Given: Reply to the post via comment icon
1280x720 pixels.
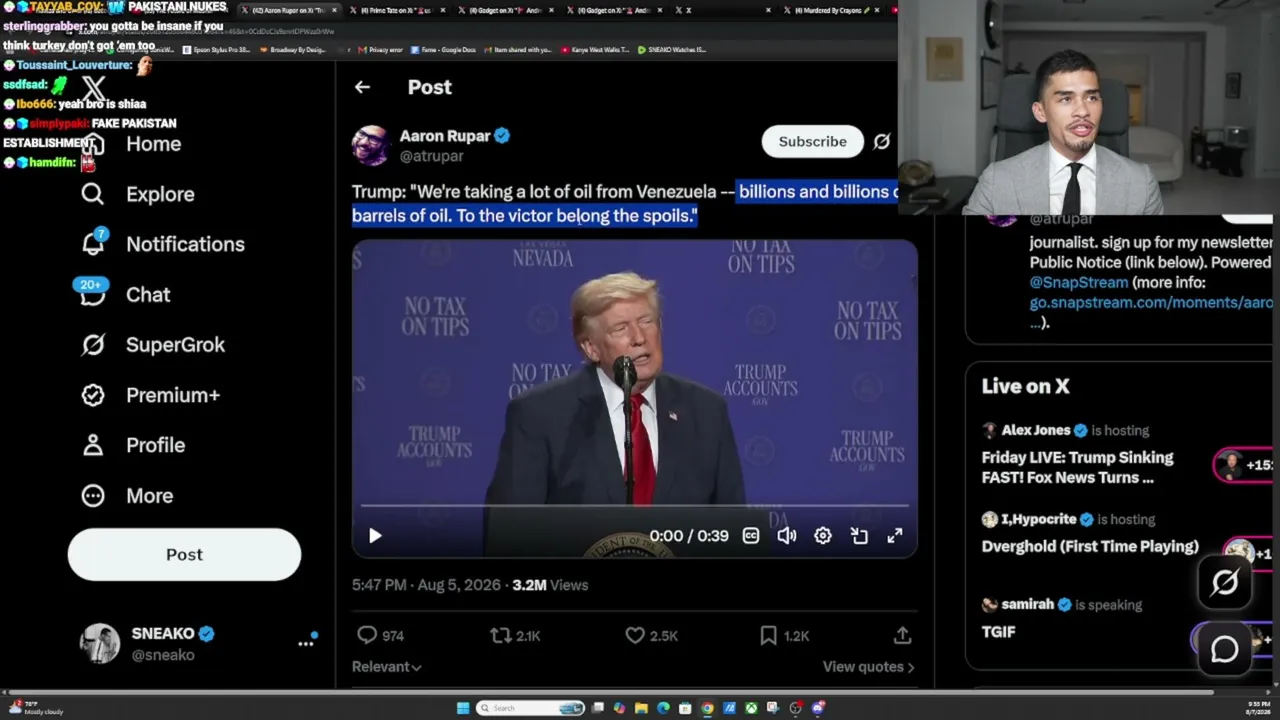Looking at the screenshot, I should [367, 635].
